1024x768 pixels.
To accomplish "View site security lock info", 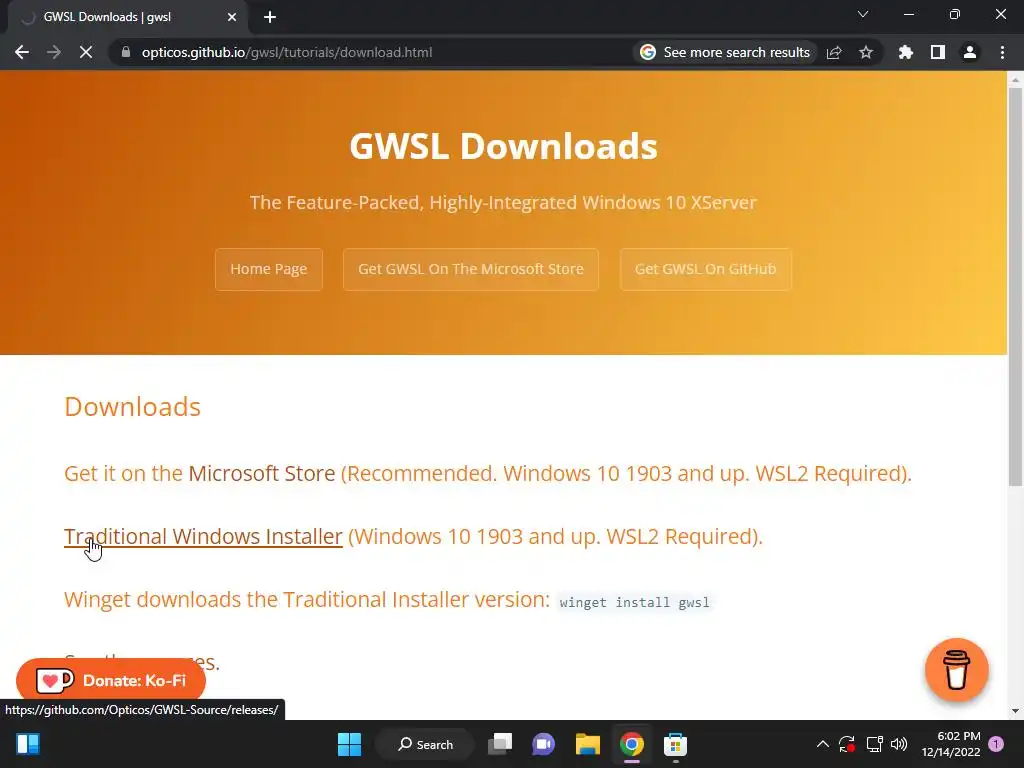I will [126, 52].
